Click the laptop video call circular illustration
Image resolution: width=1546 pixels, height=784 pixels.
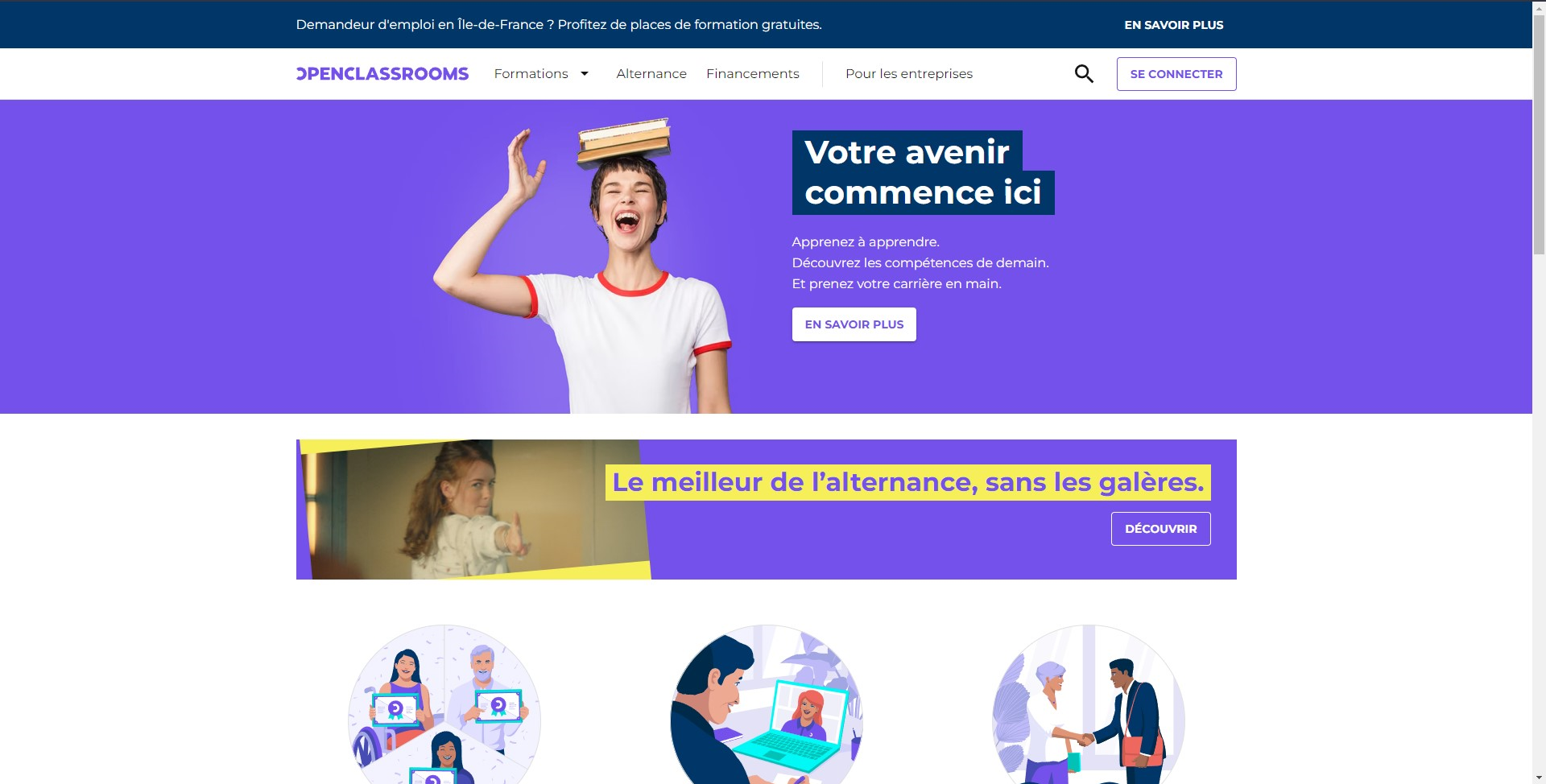click(x=767, y=705)
